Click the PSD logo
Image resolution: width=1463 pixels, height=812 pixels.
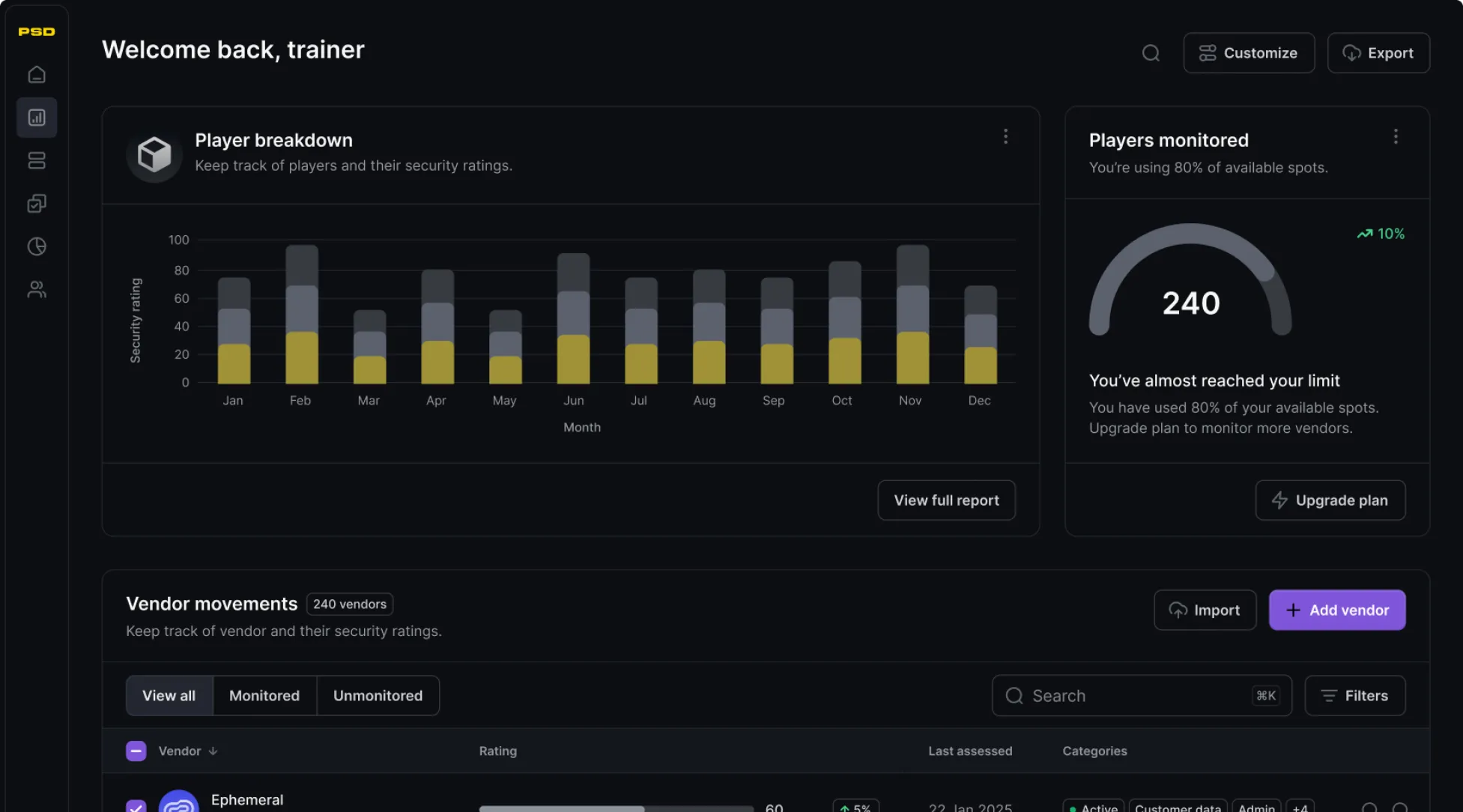(36, 31)
